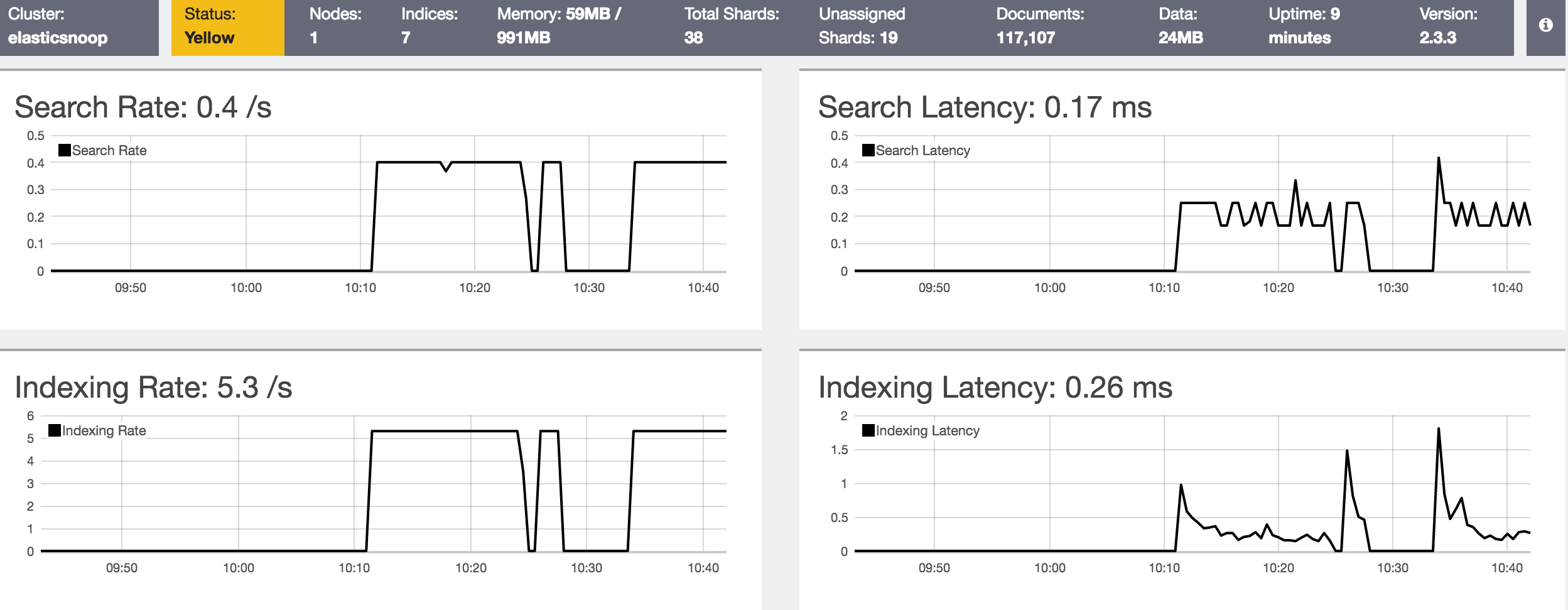Click the Search Latency legend swatch
1568x610 pixels.
[868, 150]
